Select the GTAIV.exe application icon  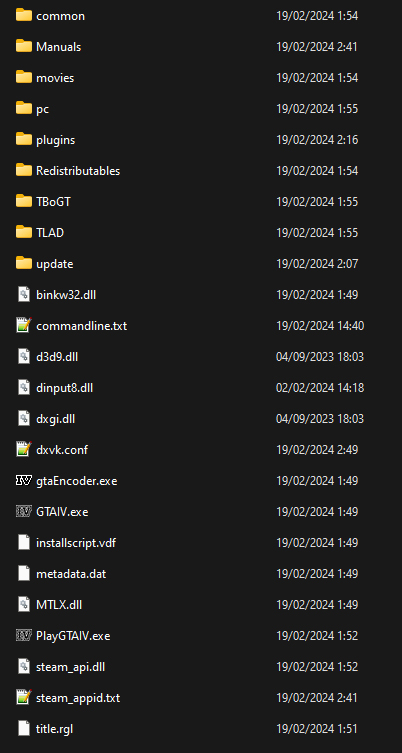tap(24, 511)
